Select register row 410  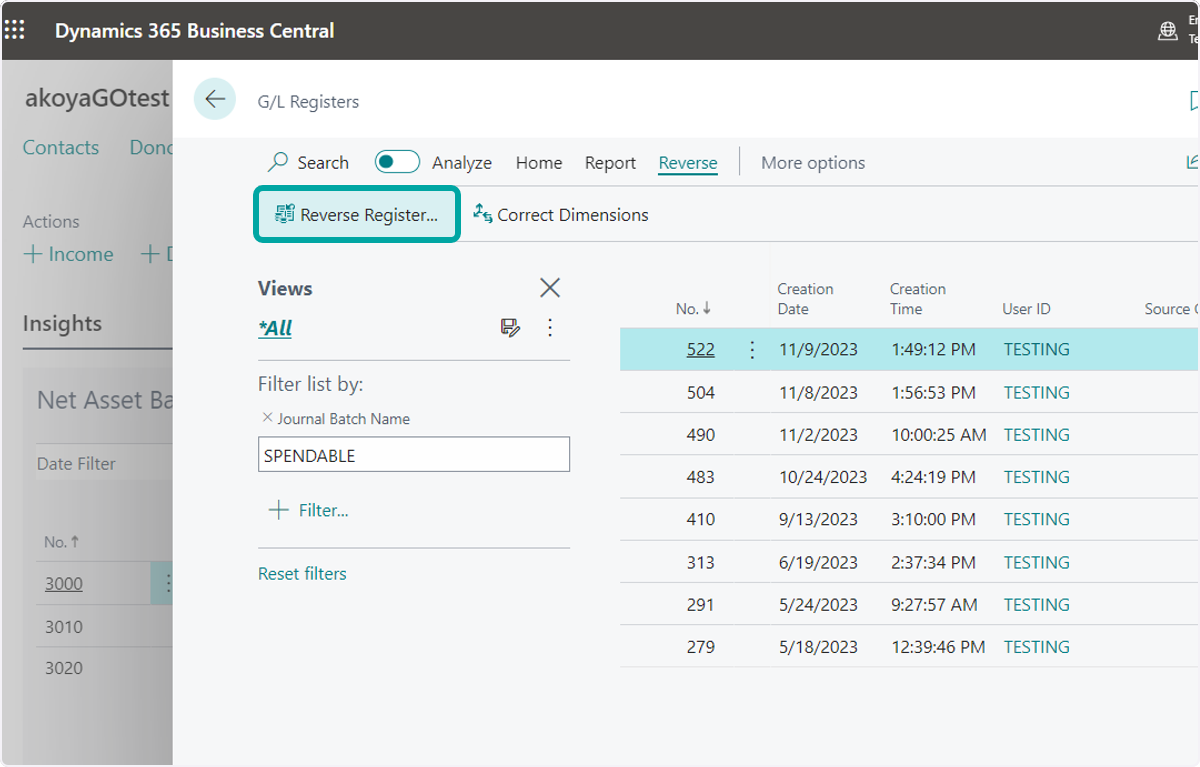coord(909,519)
